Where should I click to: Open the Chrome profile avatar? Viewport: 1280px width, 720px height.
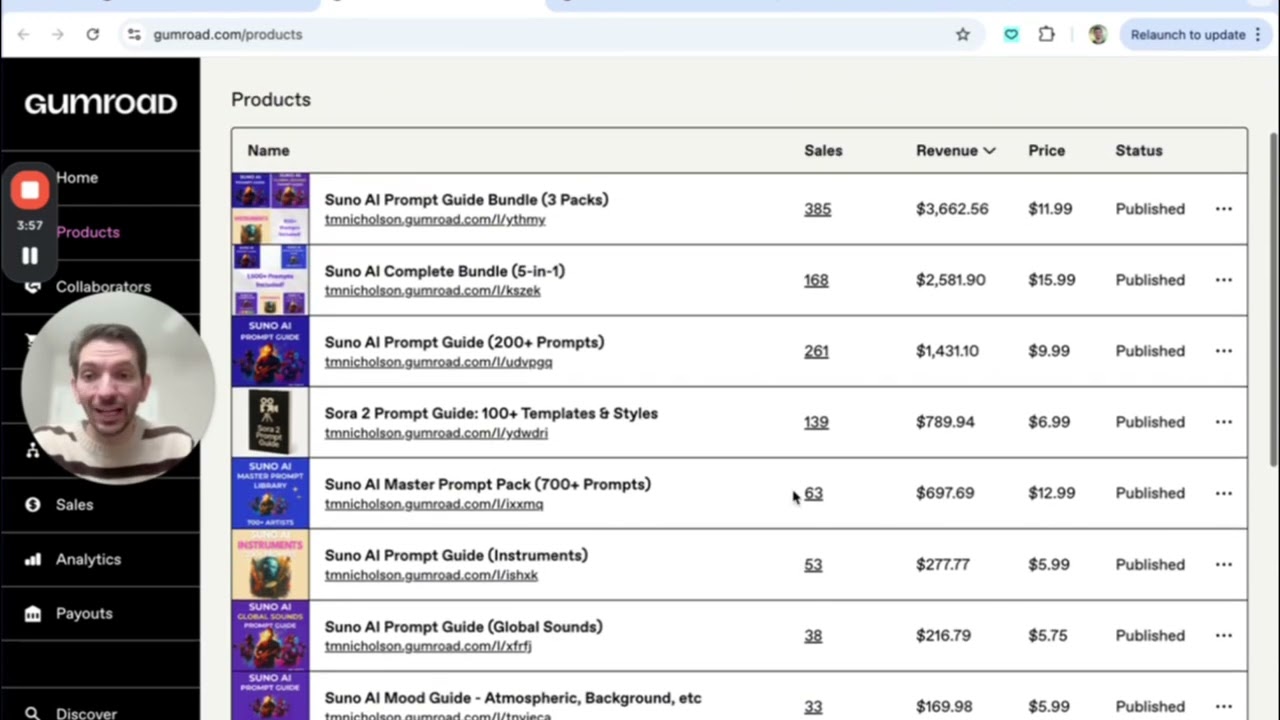1098,34
